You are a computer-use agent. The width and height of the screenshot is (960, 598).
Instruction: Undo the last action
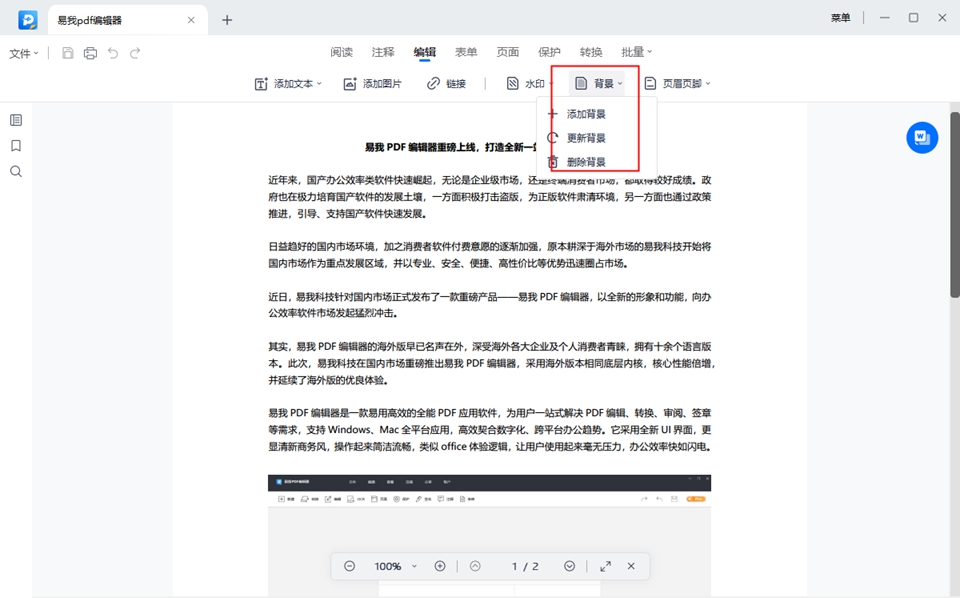tap(113, 53)
